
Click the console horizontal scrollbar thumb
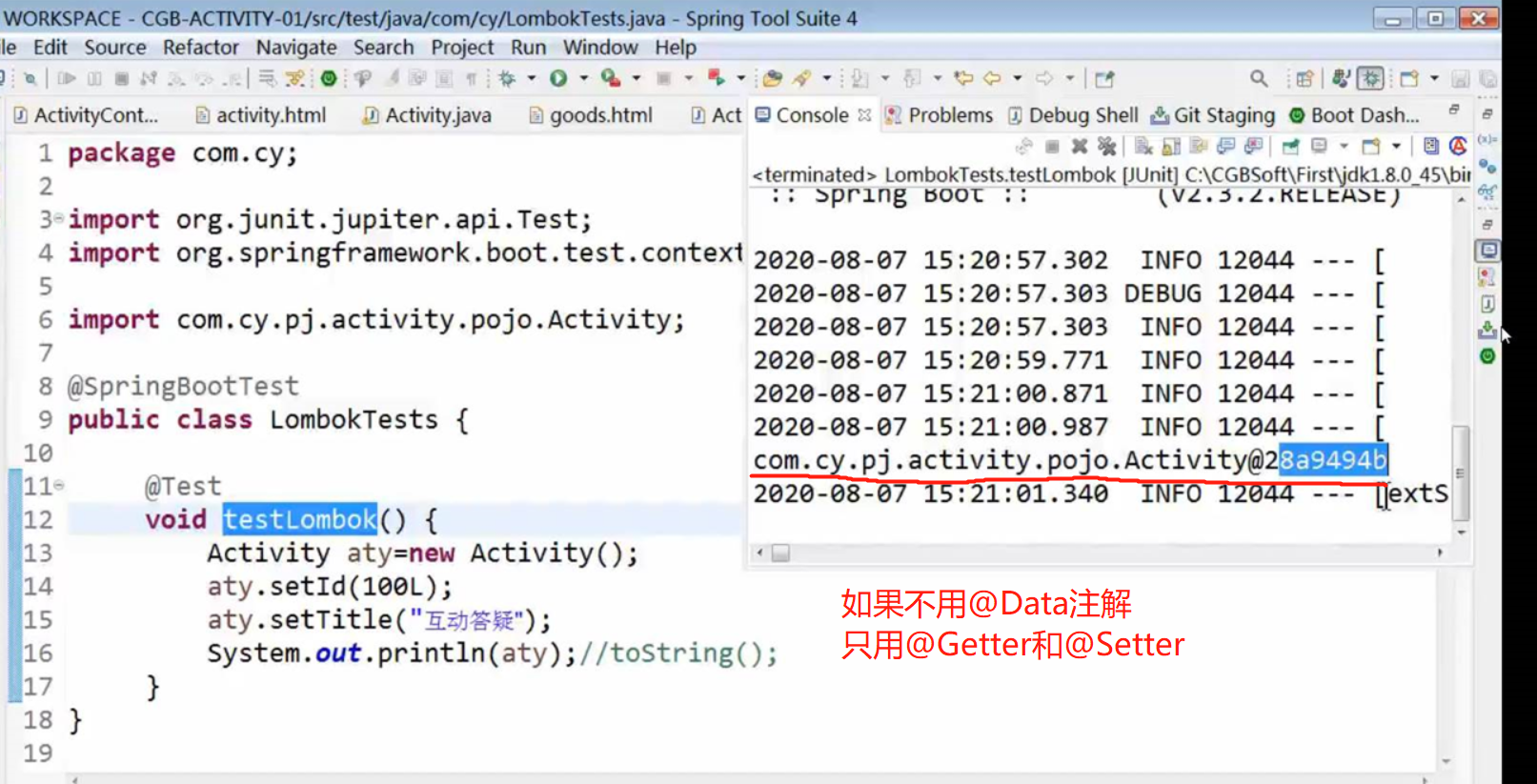click(x=780, y=553)
